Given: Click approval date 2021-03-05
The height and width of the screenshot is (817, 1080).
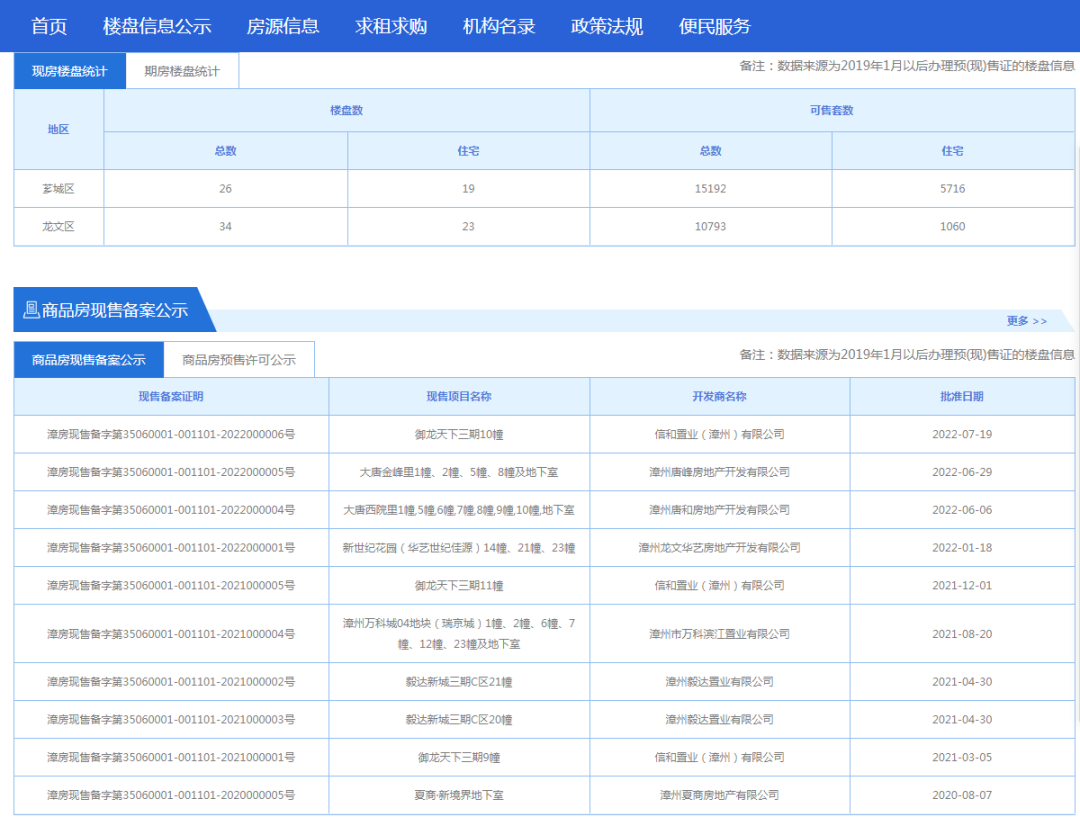Looking at the screenshot, I should point(962,758).
